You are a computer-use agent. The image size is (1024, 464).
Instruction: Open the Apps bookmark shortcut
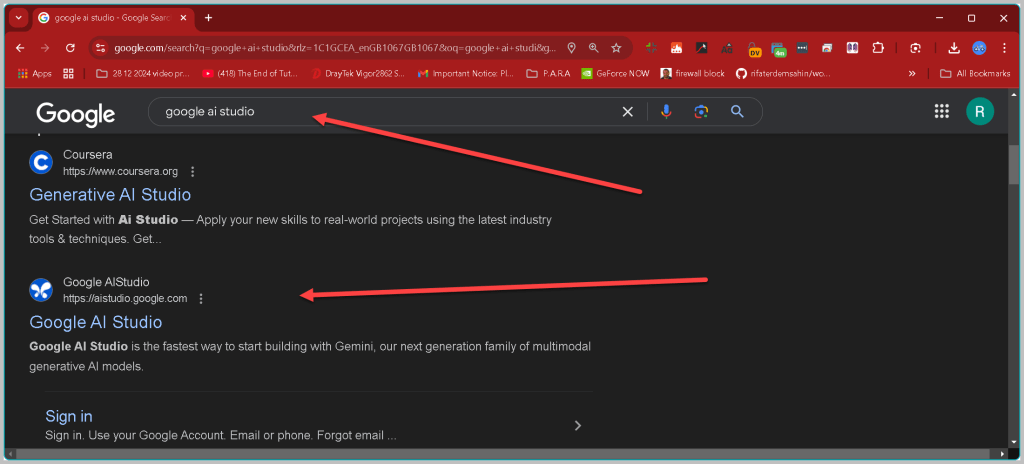(35, 73)
